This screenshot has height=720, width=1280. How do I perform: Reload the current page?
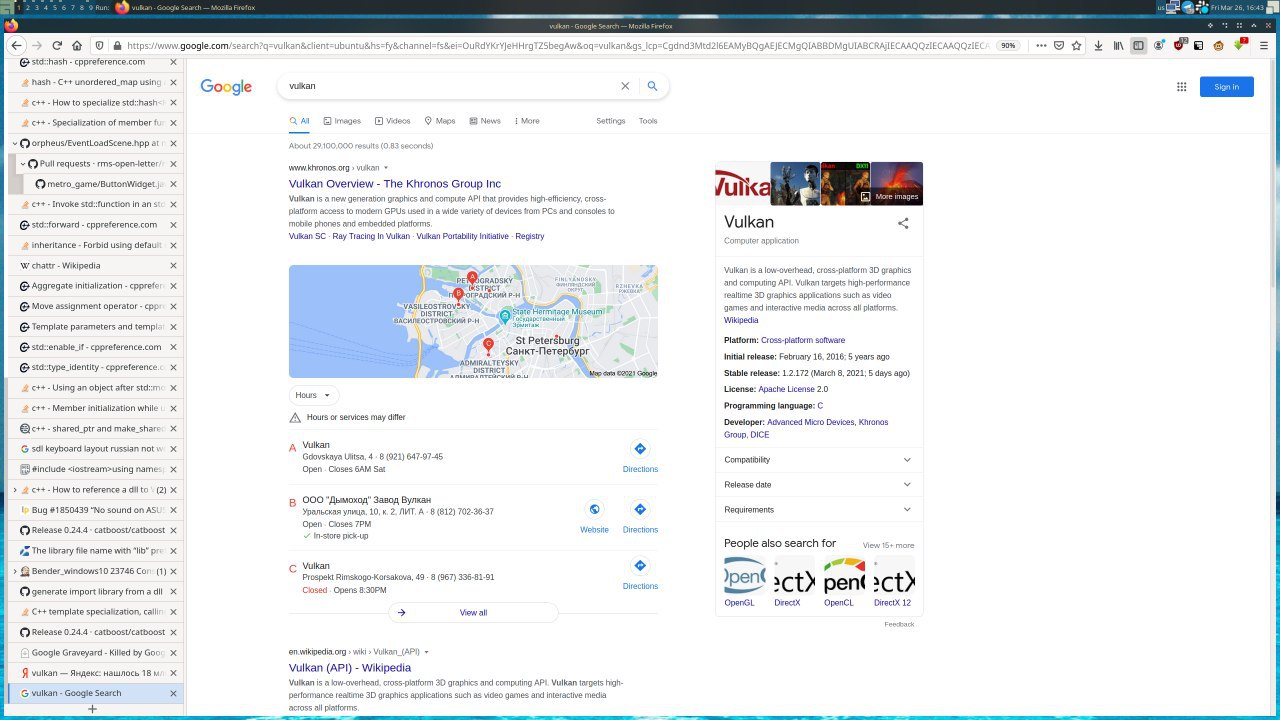(x=57, y=45)
